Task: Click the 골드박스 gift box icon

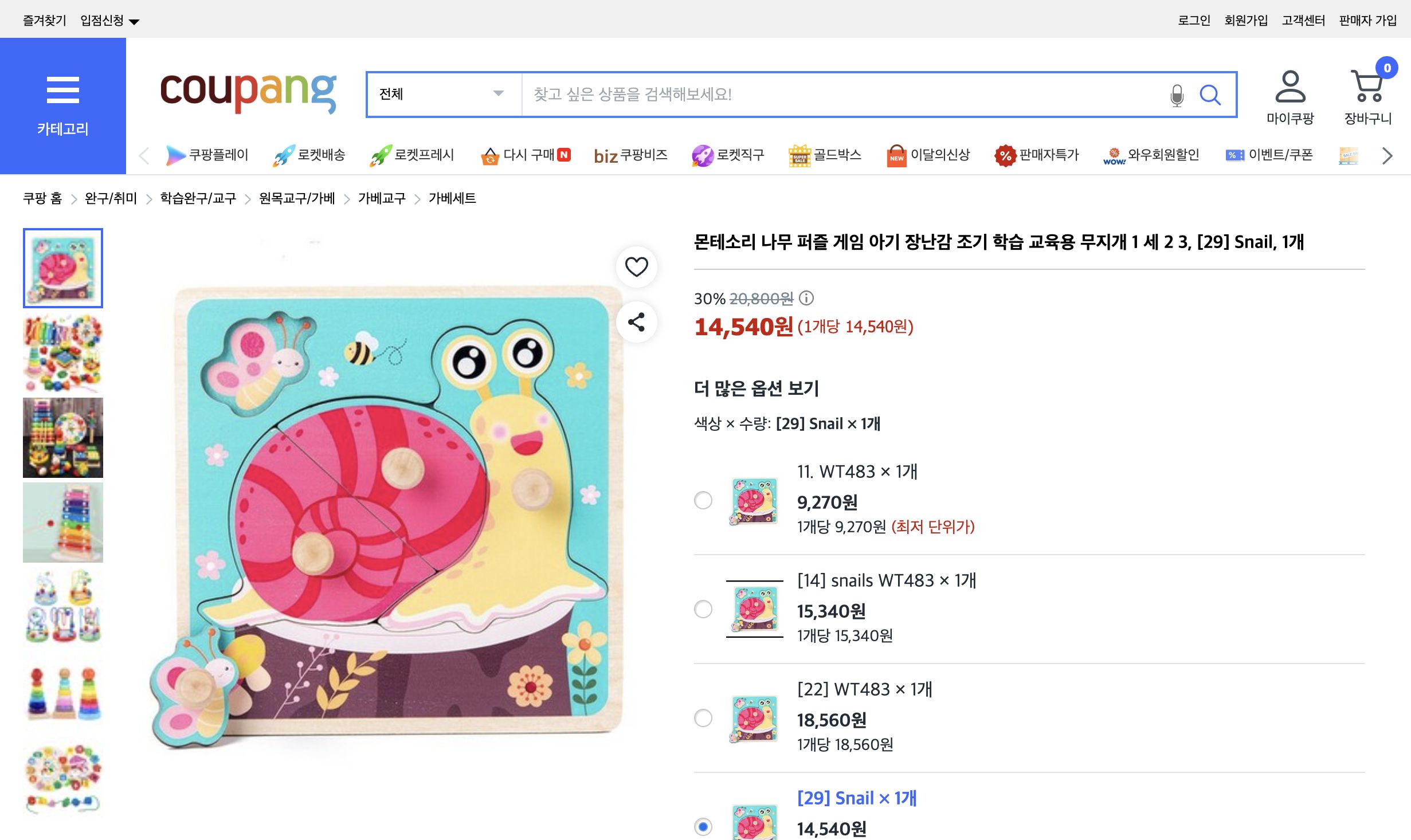Action: point(800,155)
